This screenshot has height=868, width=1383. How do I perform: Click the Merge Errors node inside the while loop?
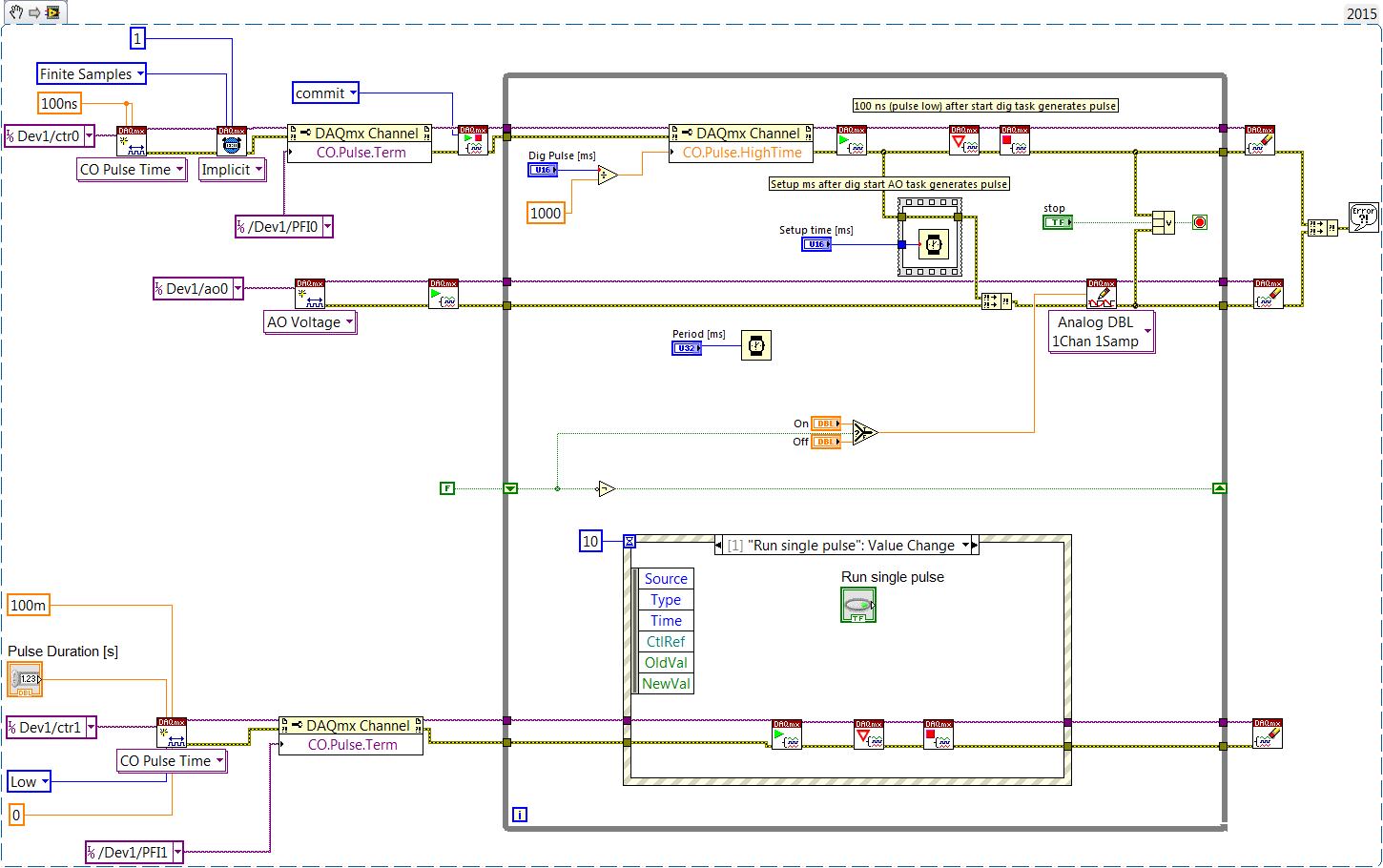tap(997, 301)
